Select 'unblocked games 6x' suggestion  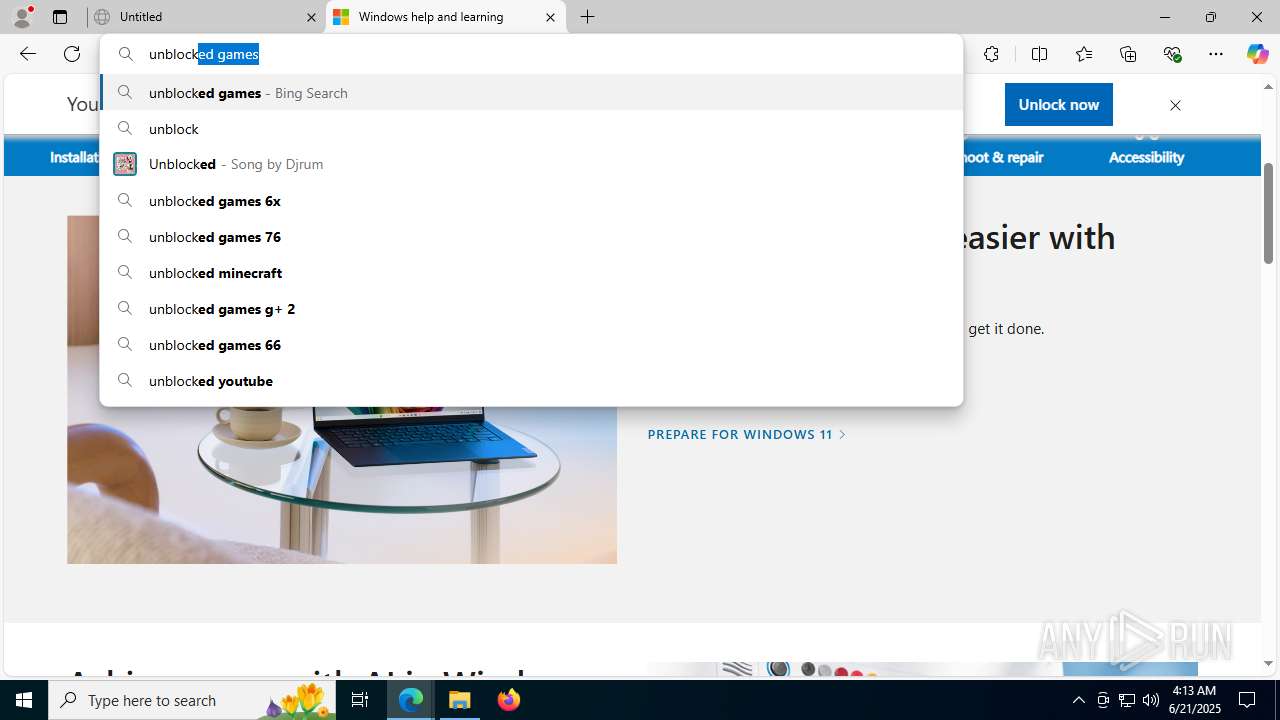point(531,200)
